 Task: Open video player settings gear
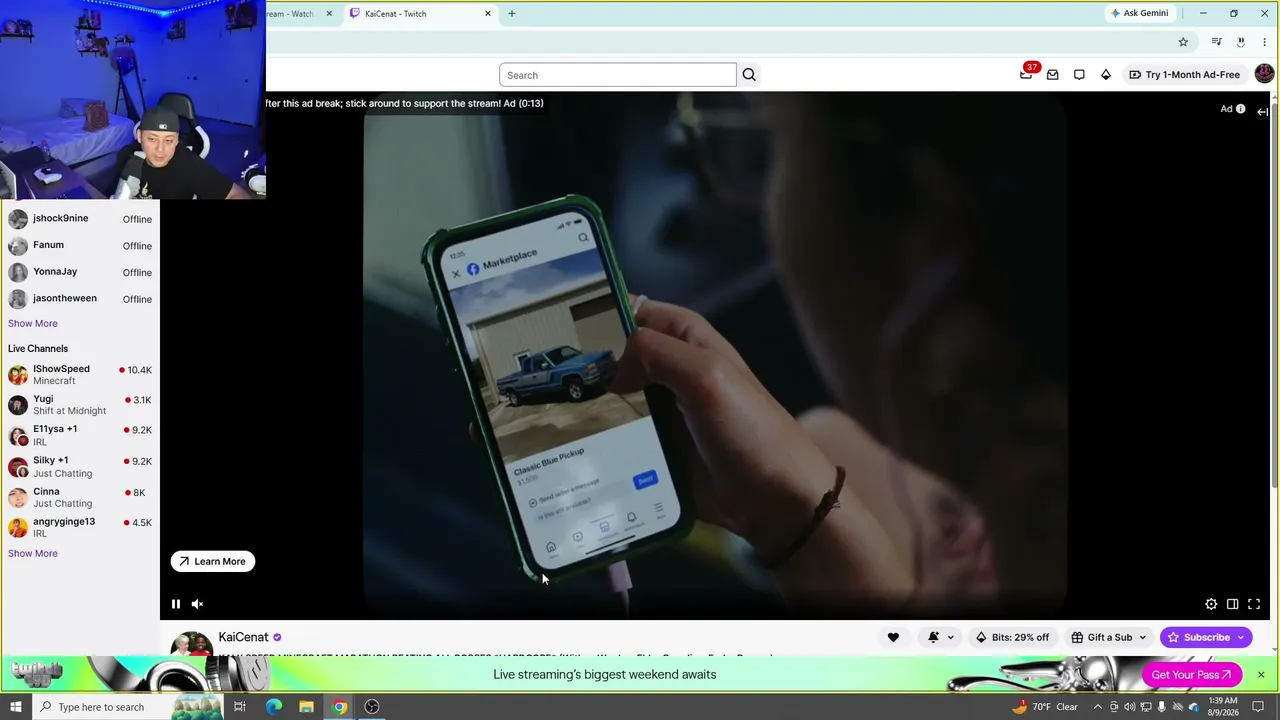click(x=1211, y=604)
